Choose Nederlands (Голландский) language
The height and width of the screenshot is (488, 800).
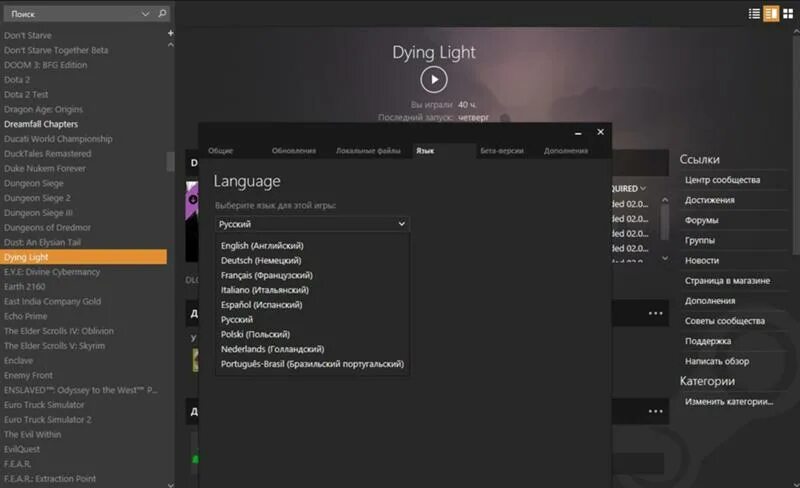pyautogui.click(x=272, y=349)
